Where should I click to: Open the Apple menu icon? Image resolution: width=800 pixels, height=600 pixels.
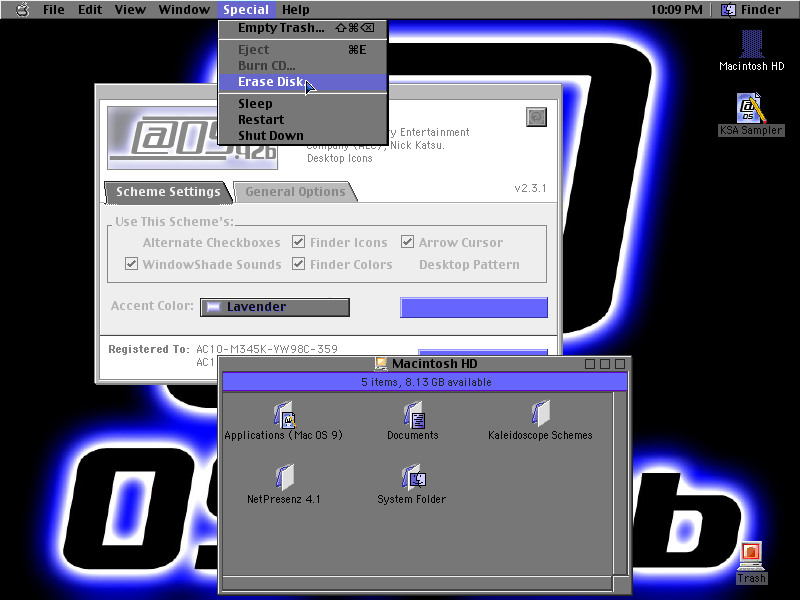(22, 10)
